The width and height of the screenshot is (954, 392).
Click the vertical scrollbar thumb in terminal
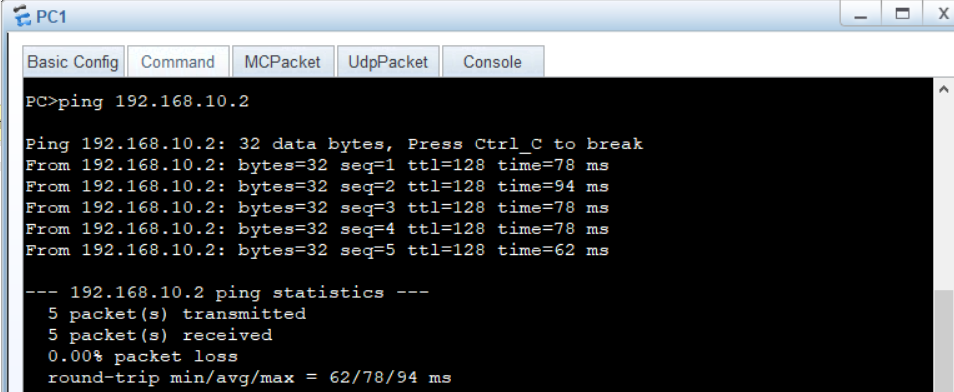tap(943, 341)
